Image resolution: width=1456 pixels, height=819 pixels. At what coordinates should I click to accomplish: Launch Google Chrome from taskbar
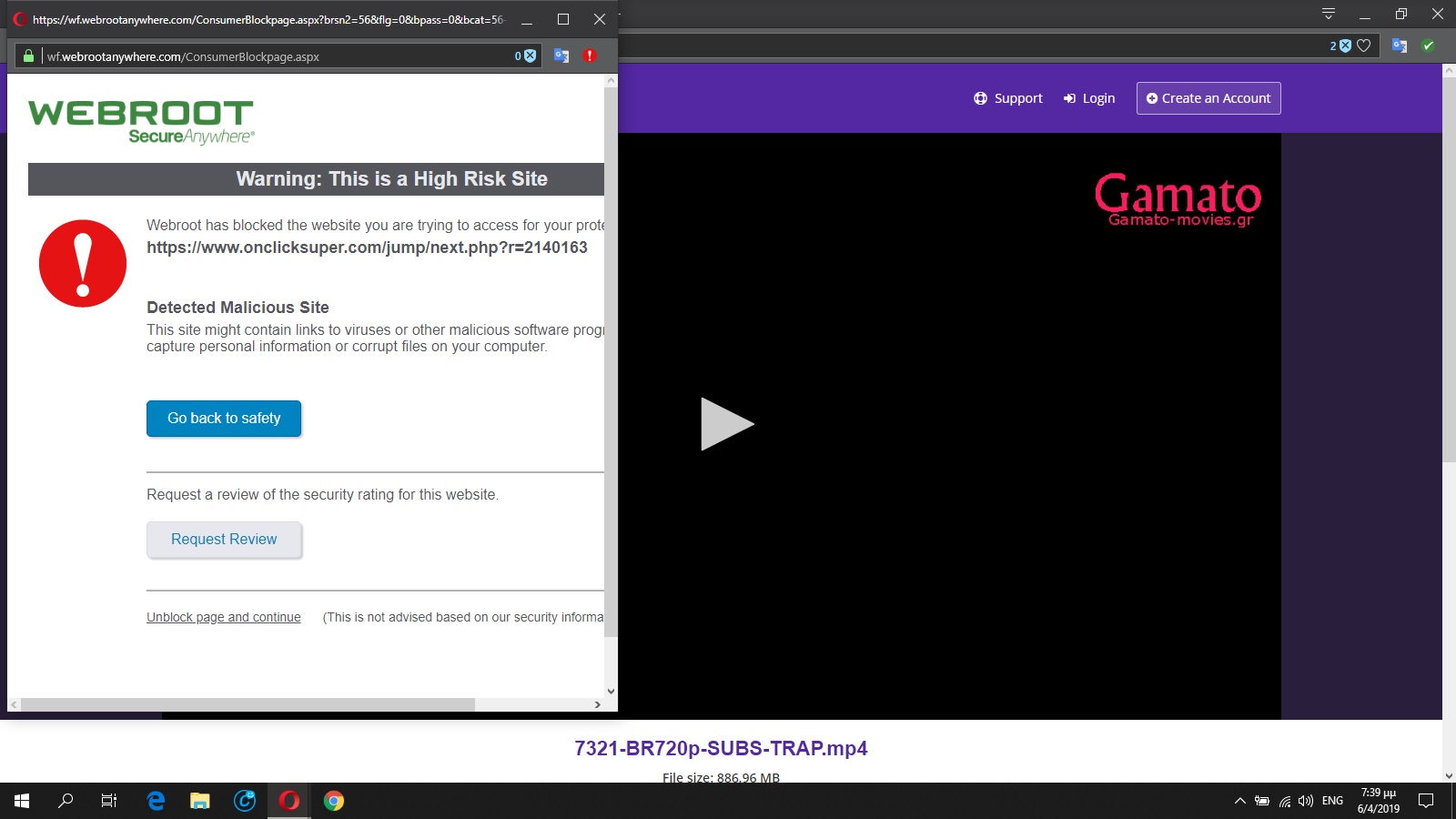tap(334, 801)
